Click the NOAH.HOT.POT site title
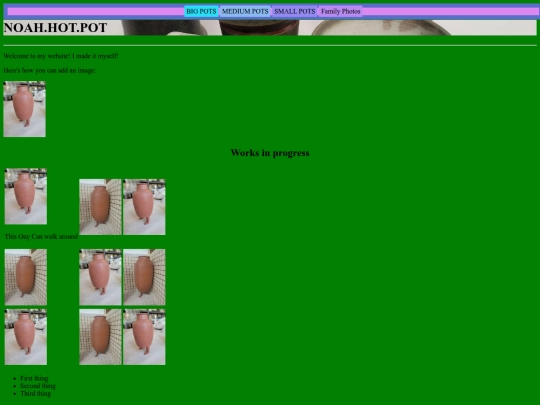Image resolution: width=540 pixels, height=405 pixels. click(x=55, y=28)
